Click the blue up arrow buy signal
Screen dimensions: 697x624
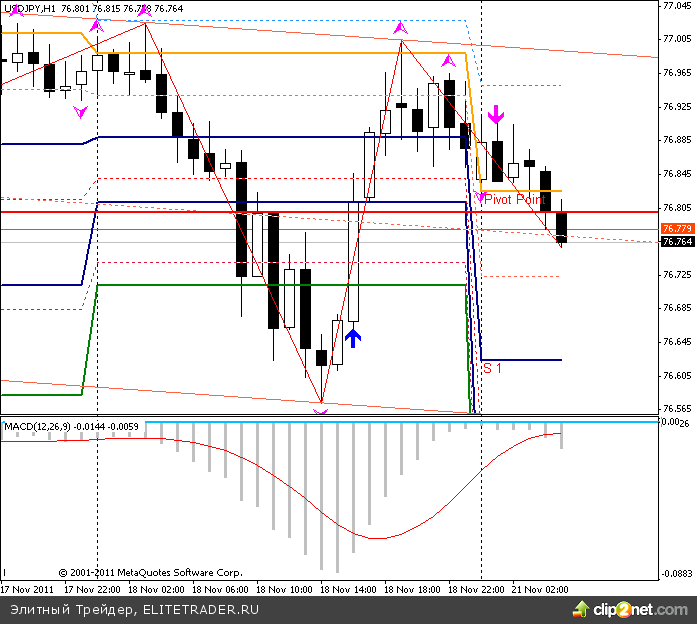(353, 337)
